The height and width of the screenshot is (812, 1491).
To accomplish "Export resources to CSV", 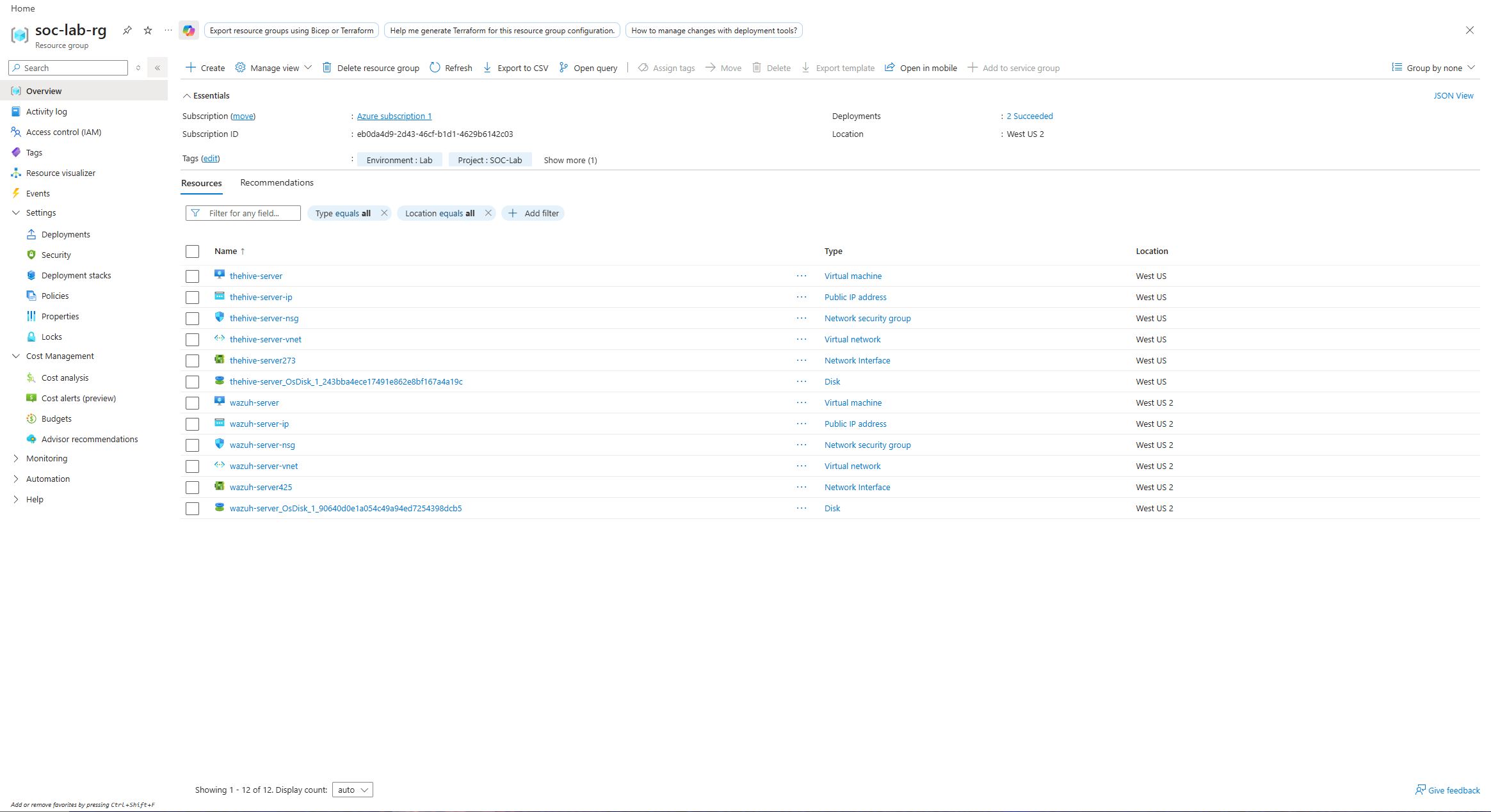I will [515, 68].
